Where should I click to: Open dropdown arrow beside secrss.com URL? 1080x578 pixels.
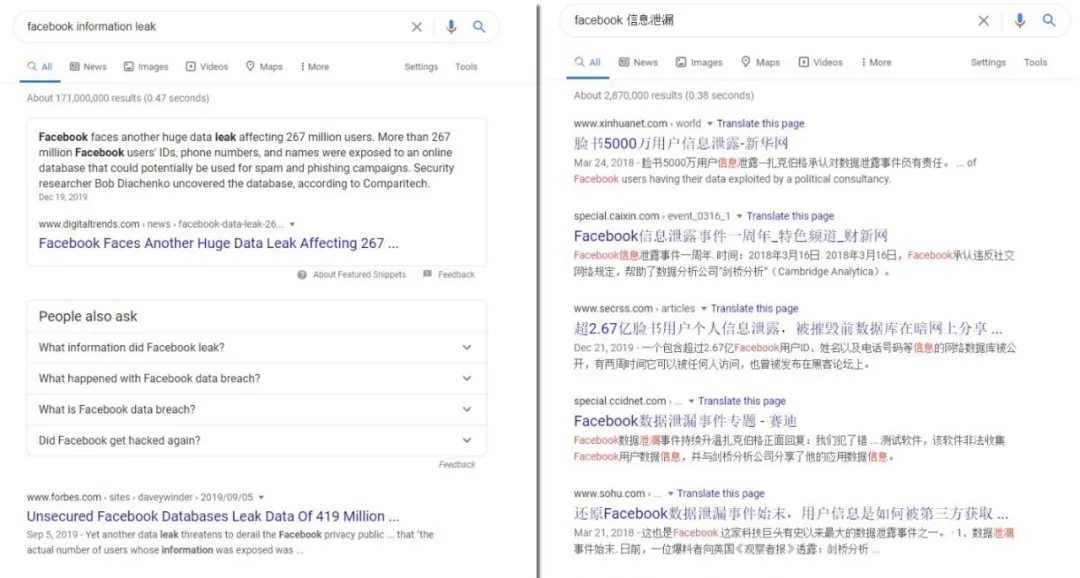point(703,309)
